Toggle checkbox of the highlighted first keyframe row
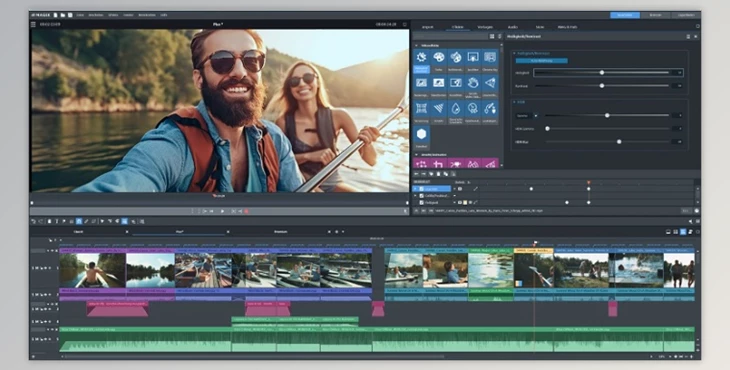The height and width of the screenshot is (370, 730). (x=422, y=189)
